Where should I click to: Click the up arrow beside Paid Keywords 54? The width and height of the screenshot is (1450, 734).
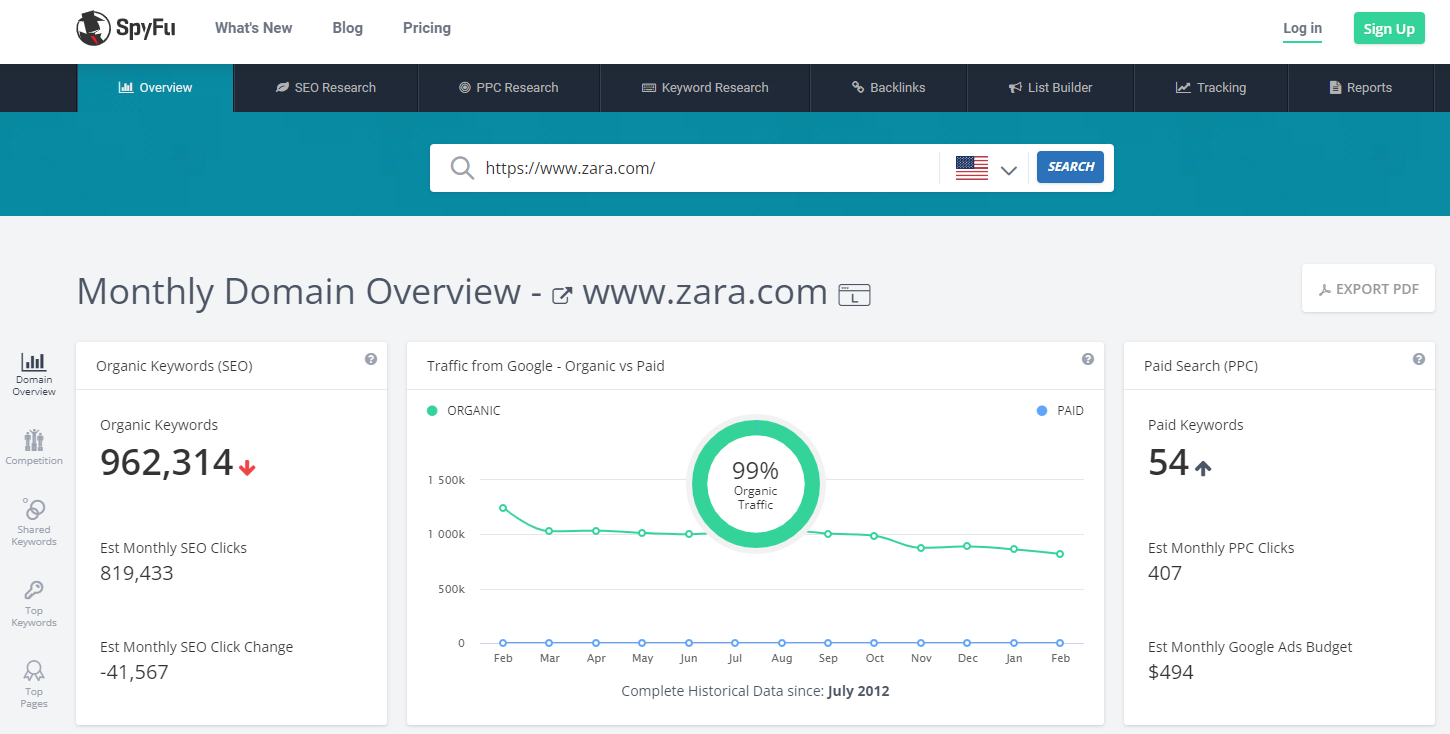click(1203, 467)
